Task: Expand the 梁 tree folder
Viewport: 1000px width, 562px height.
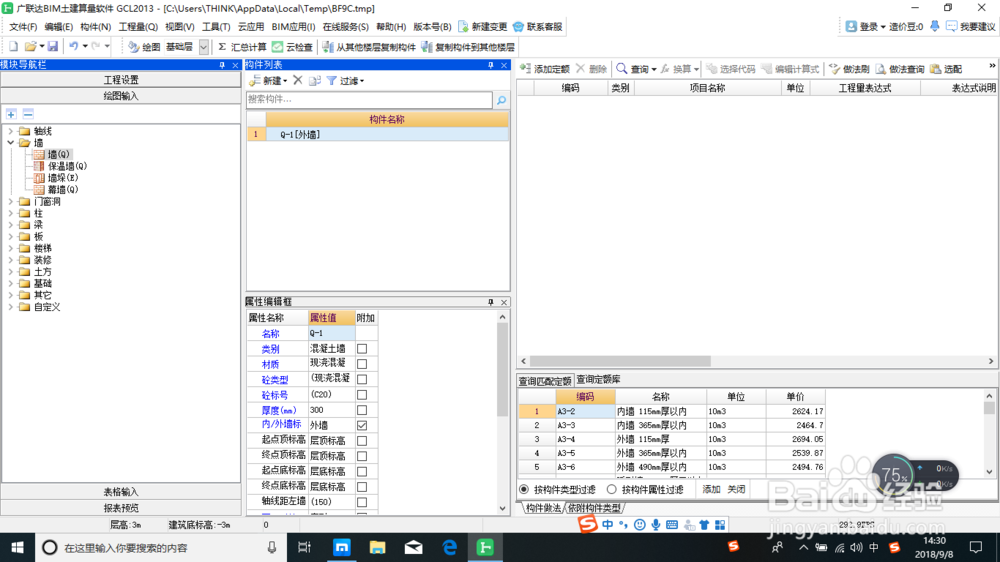Action: coord(10,225)
